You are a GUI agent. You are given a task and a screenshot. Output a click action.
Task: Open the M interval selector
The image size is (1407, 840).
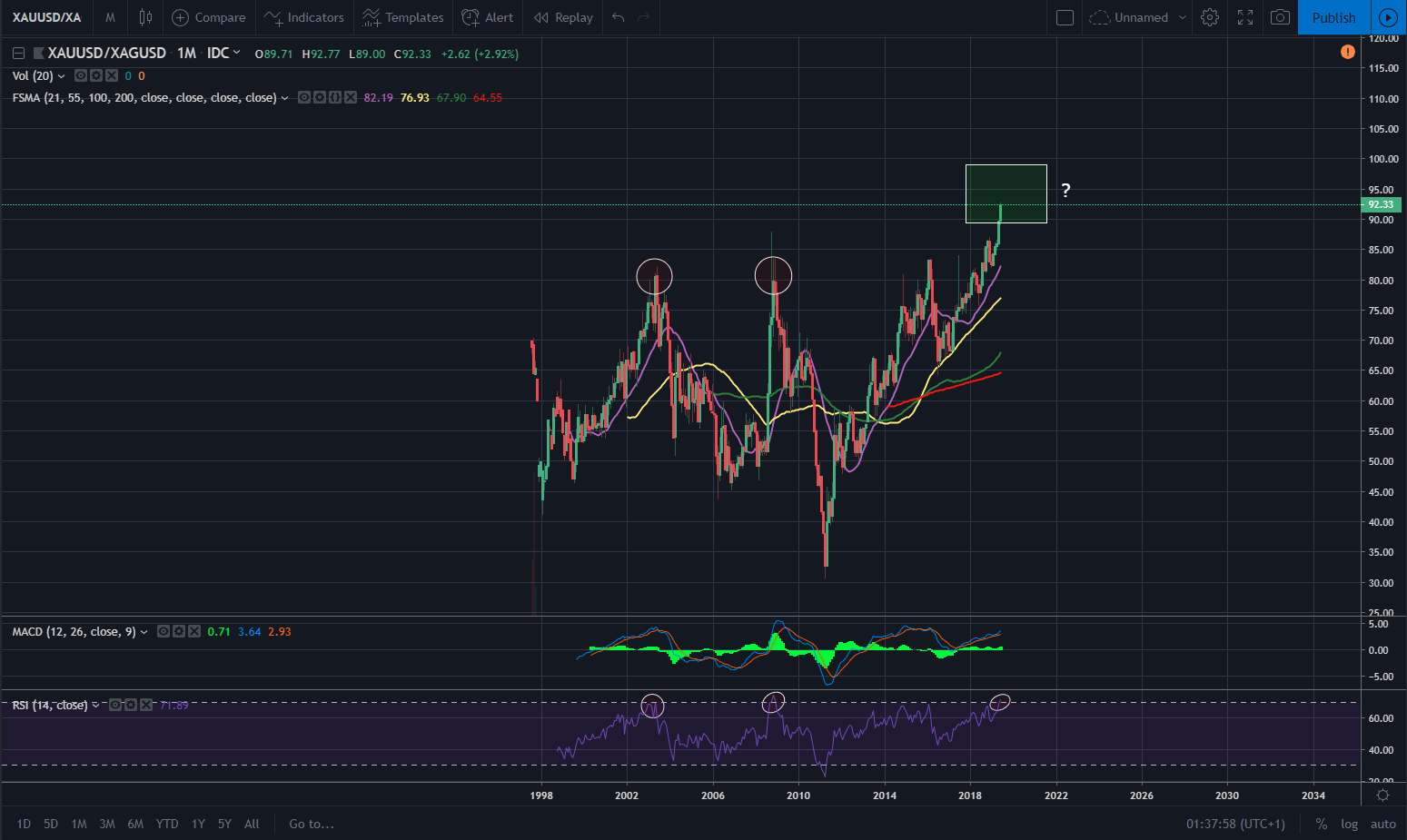pyautogui.click(x=110, y=17)
